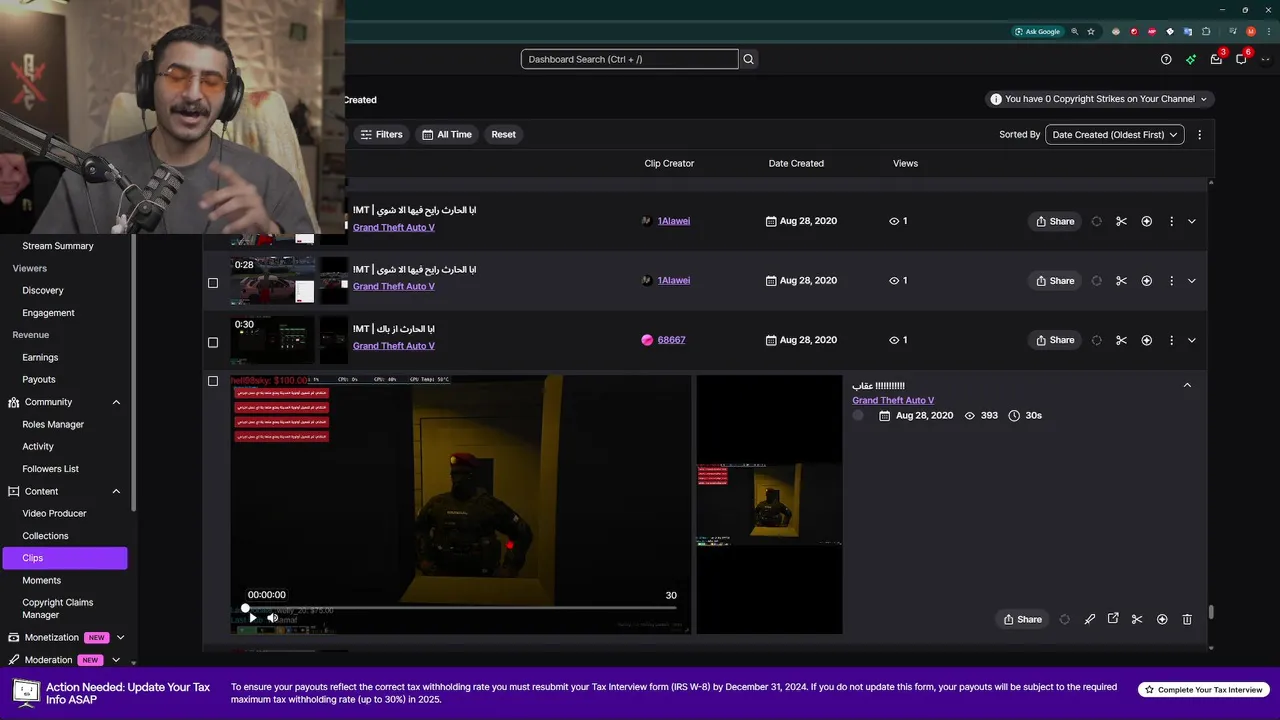Expand the Moderation sidebar section
This screenshot has height=720, width=1280.
(x=116, y=660)
